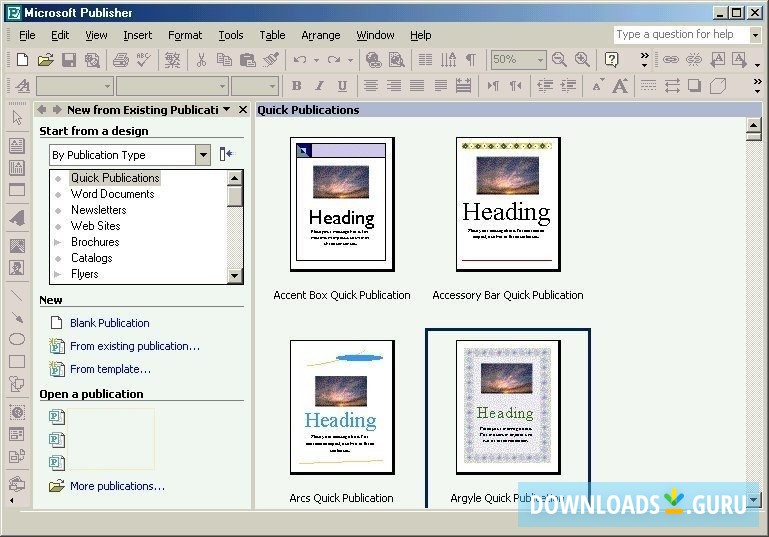Select the Line tool in the Objects bar

pos(17,295)
